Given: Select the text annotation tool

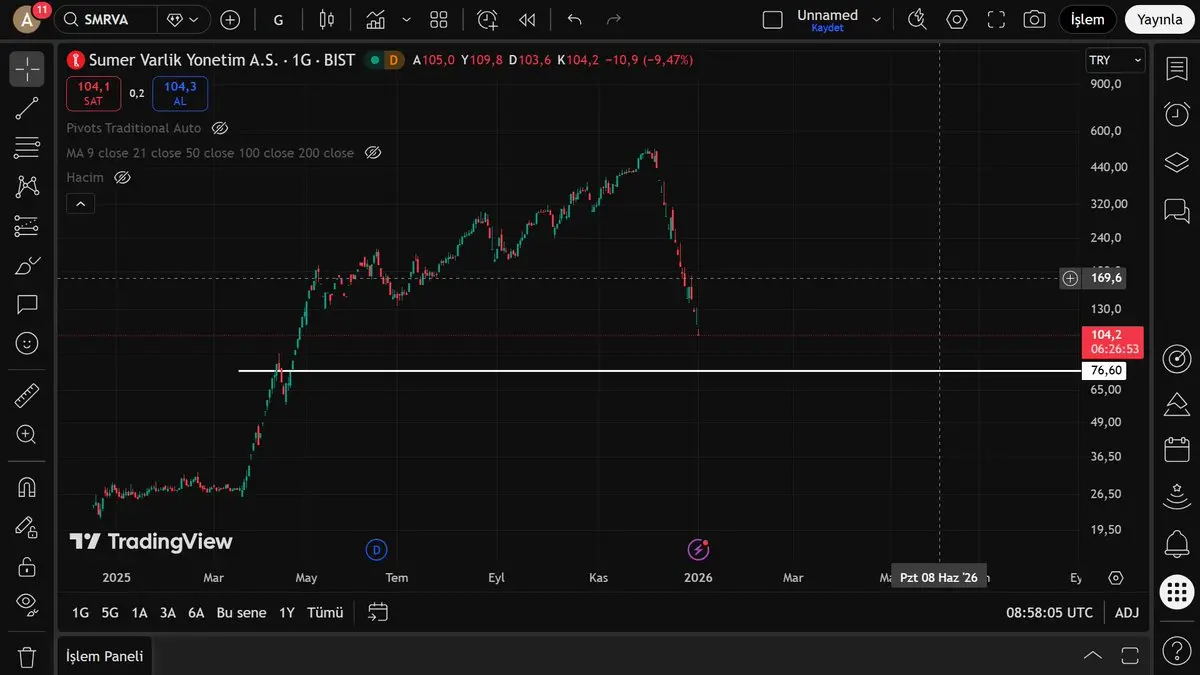Looking at the screenshot, I should (27, 304).
